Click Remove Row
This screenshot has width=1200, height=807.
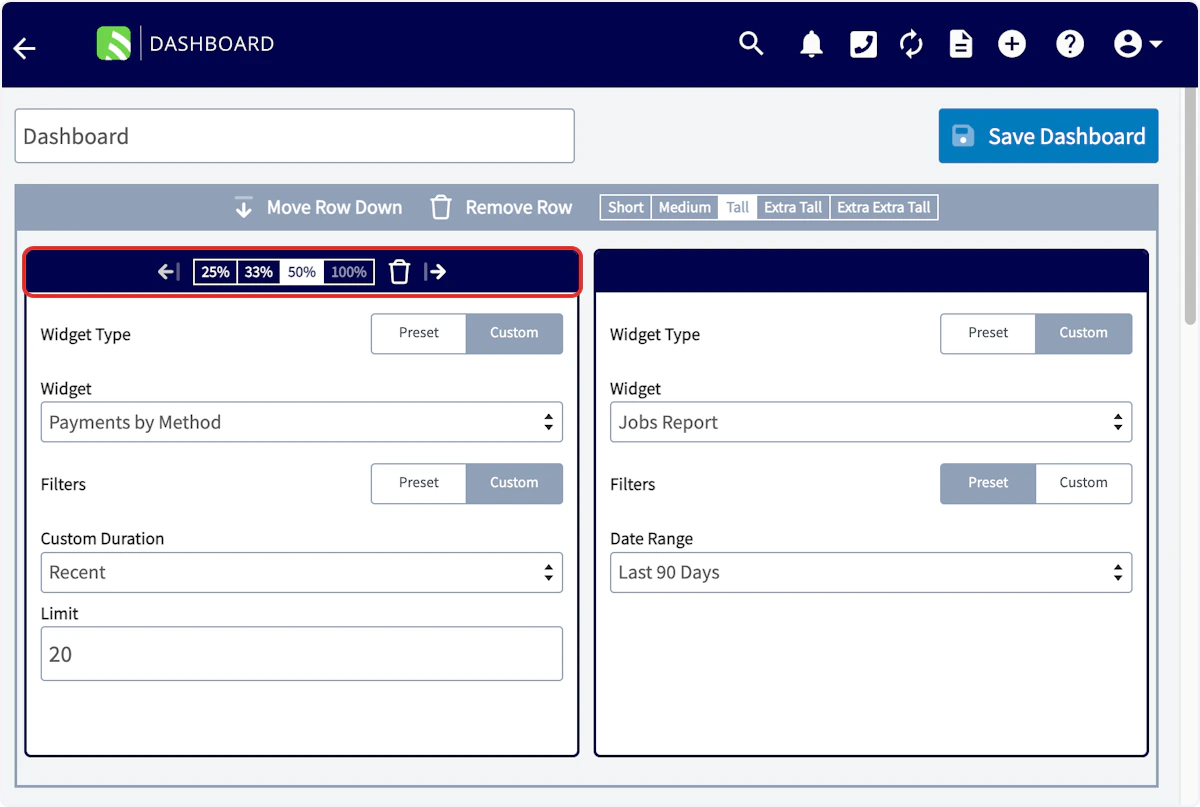(x=501, y=207)
